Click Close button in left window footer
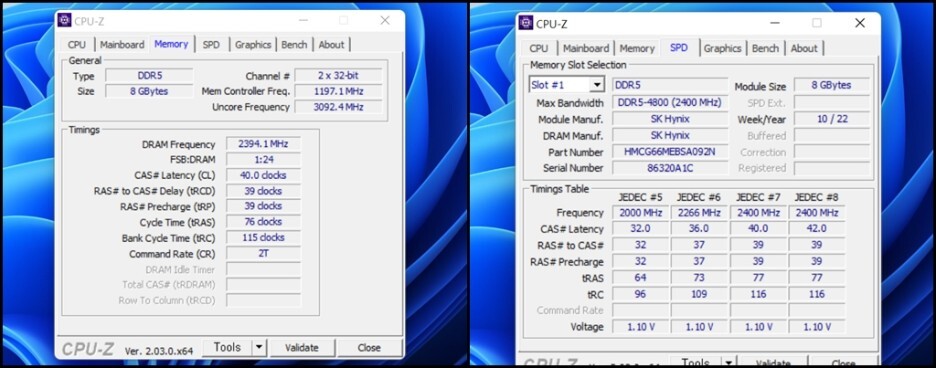 click(369, 348)
